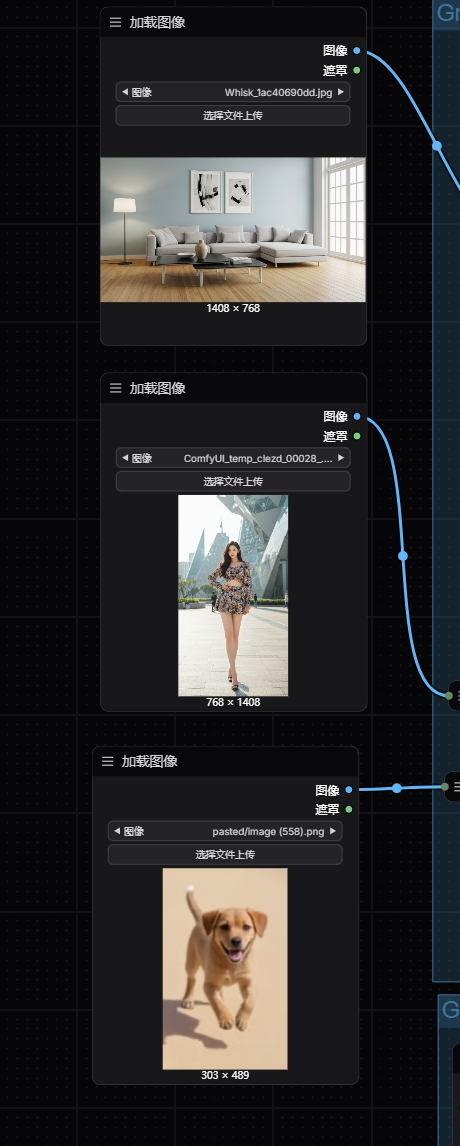Click 选择文件上传 under Whisk image selector
Screen dimensions: 460x1146
point(233,115)
